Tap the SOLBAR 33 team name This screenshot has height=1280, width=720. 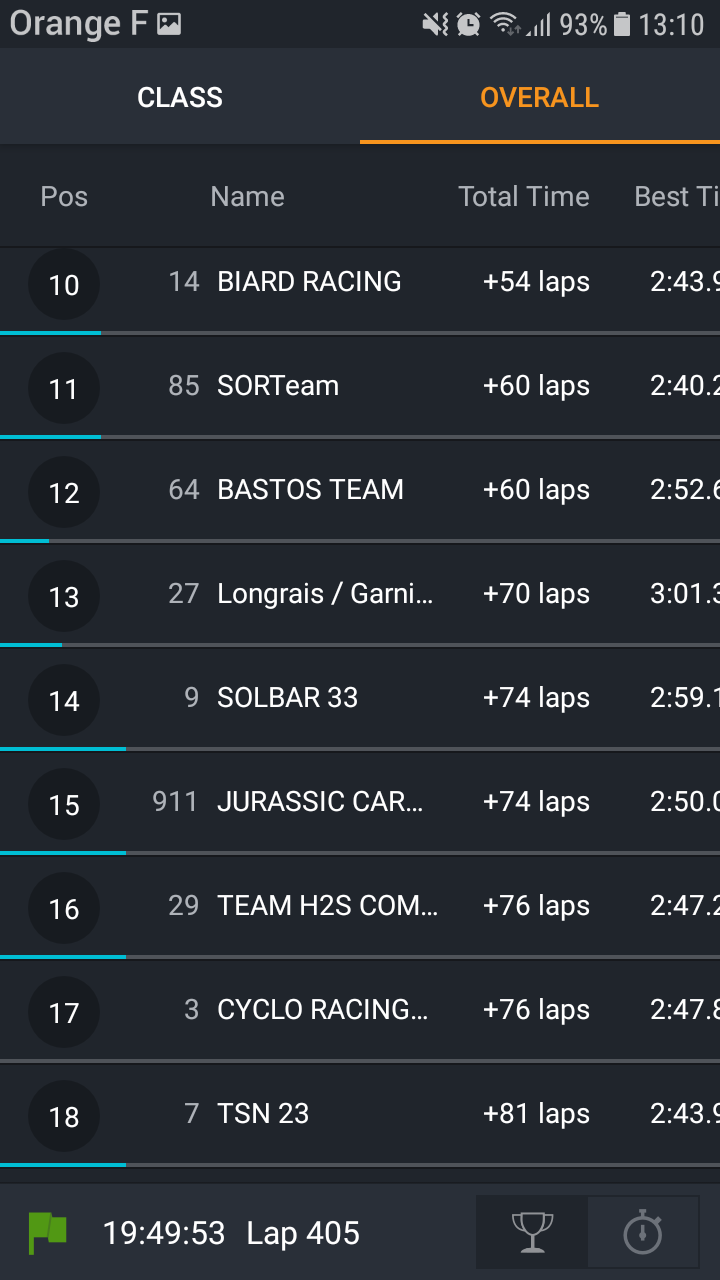click(x=287, y=698)
